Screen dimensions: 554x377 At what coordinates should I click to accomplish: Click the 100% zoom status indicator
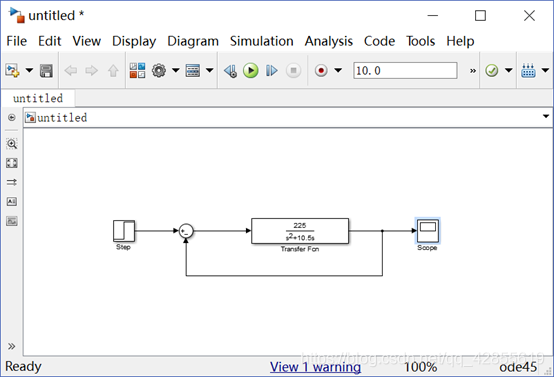pos(420,367)
